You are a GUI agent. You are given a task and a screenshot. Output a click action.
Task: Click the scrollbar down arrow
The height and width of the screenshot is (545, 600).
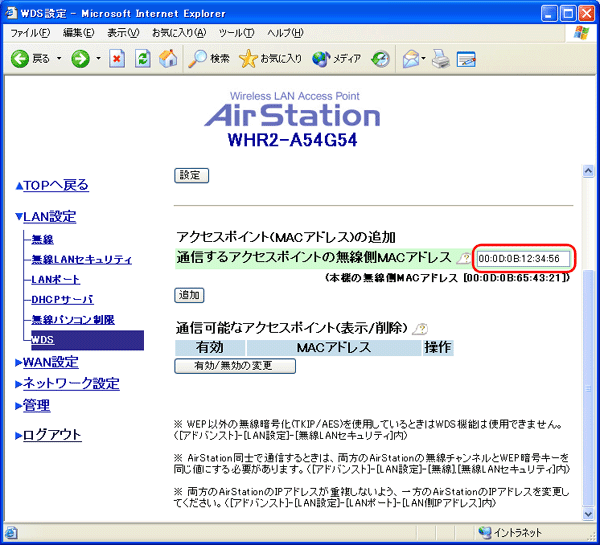pos(588,514)
